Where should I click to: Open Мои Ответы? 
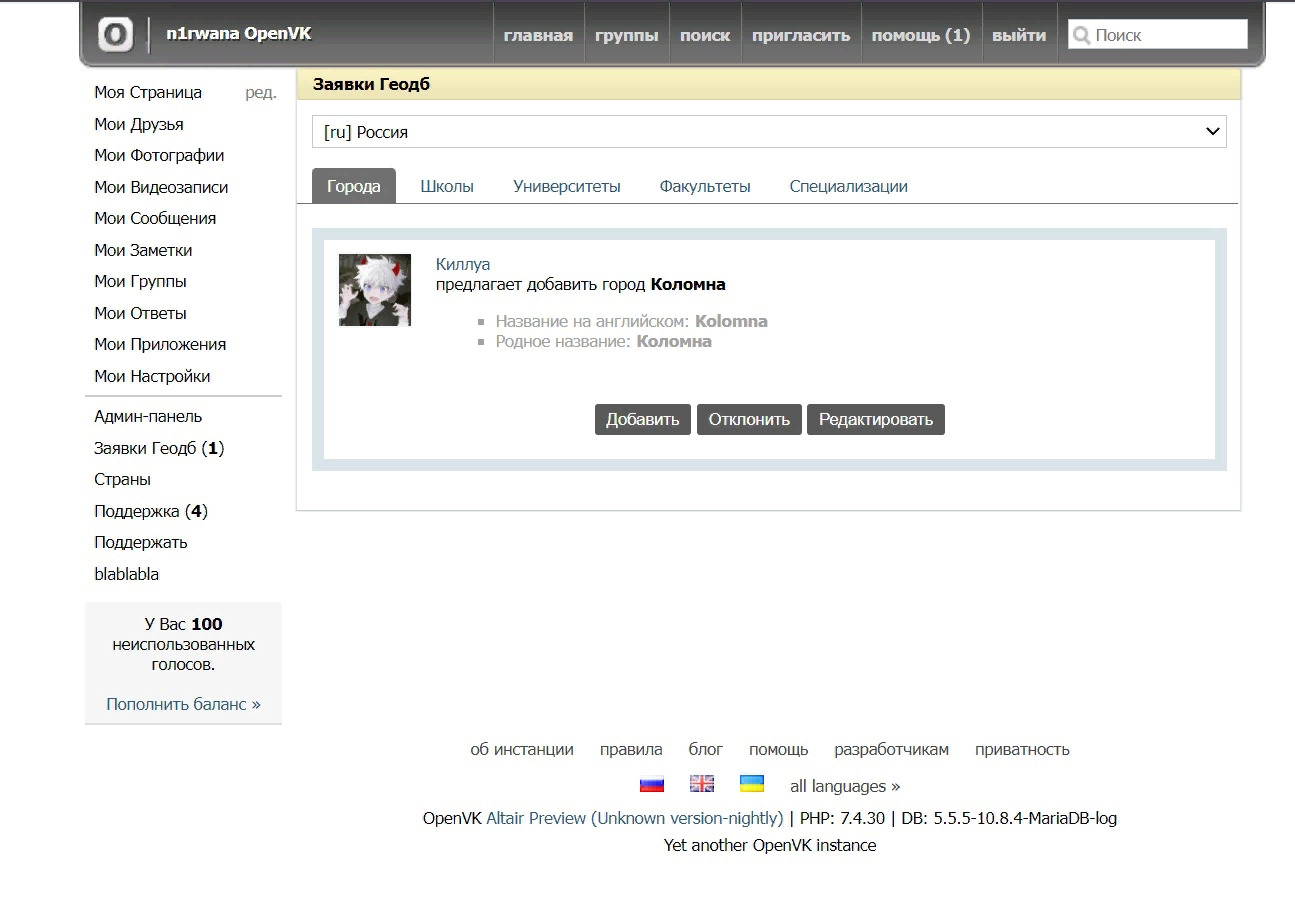tap(140, 313)
